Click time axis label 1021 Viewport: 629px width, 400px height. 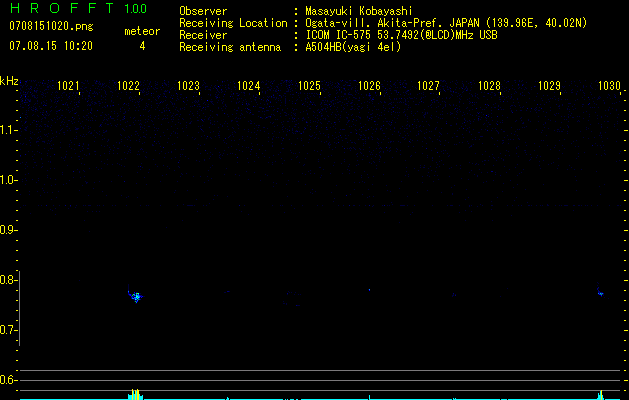(x=68, y=86)
